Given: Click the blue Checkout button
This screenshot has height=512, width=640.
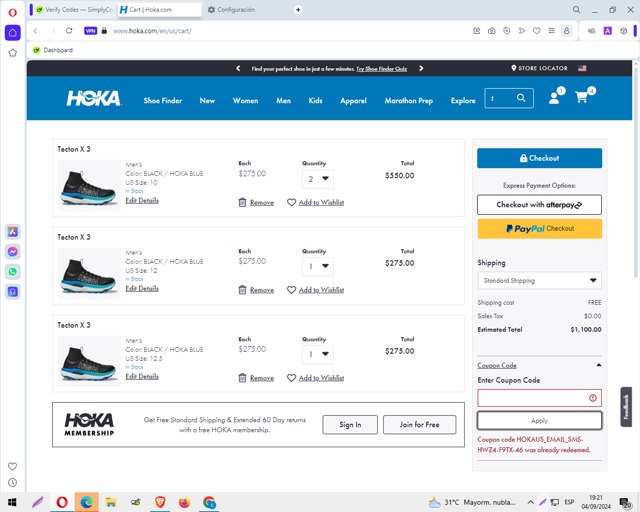Looking at the screenshot, I should [x=539, y=158].
